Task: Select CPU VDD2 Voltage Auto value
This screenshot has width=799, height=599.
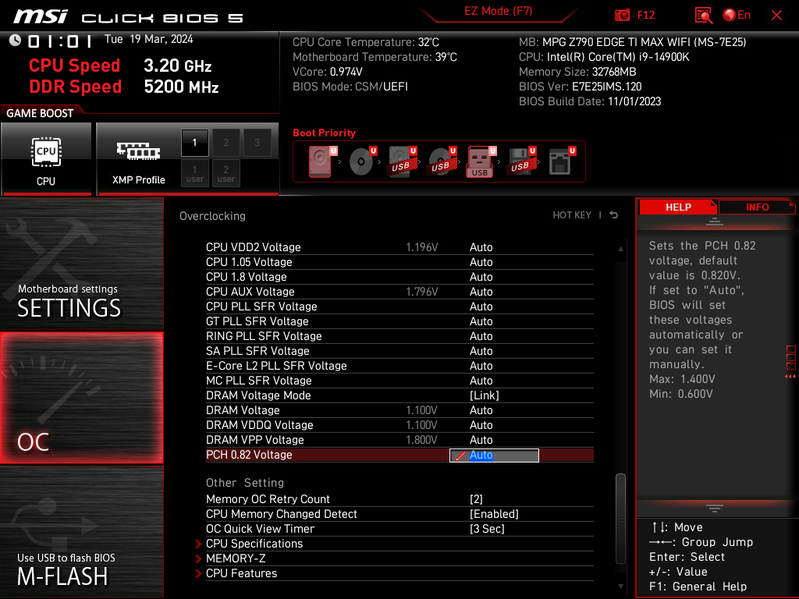Action: [x=481, y=247]
